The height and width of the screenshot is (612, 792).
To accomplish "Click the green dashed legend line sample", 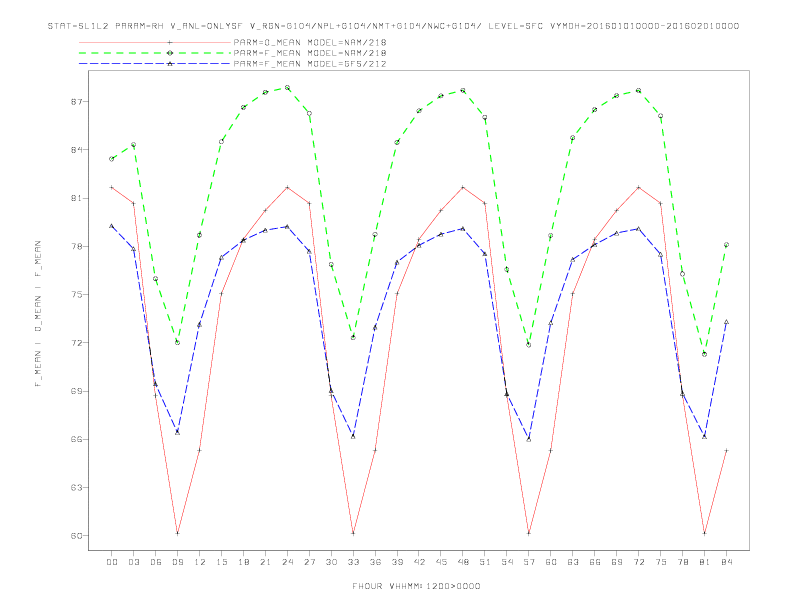I will tap(155, 53).
